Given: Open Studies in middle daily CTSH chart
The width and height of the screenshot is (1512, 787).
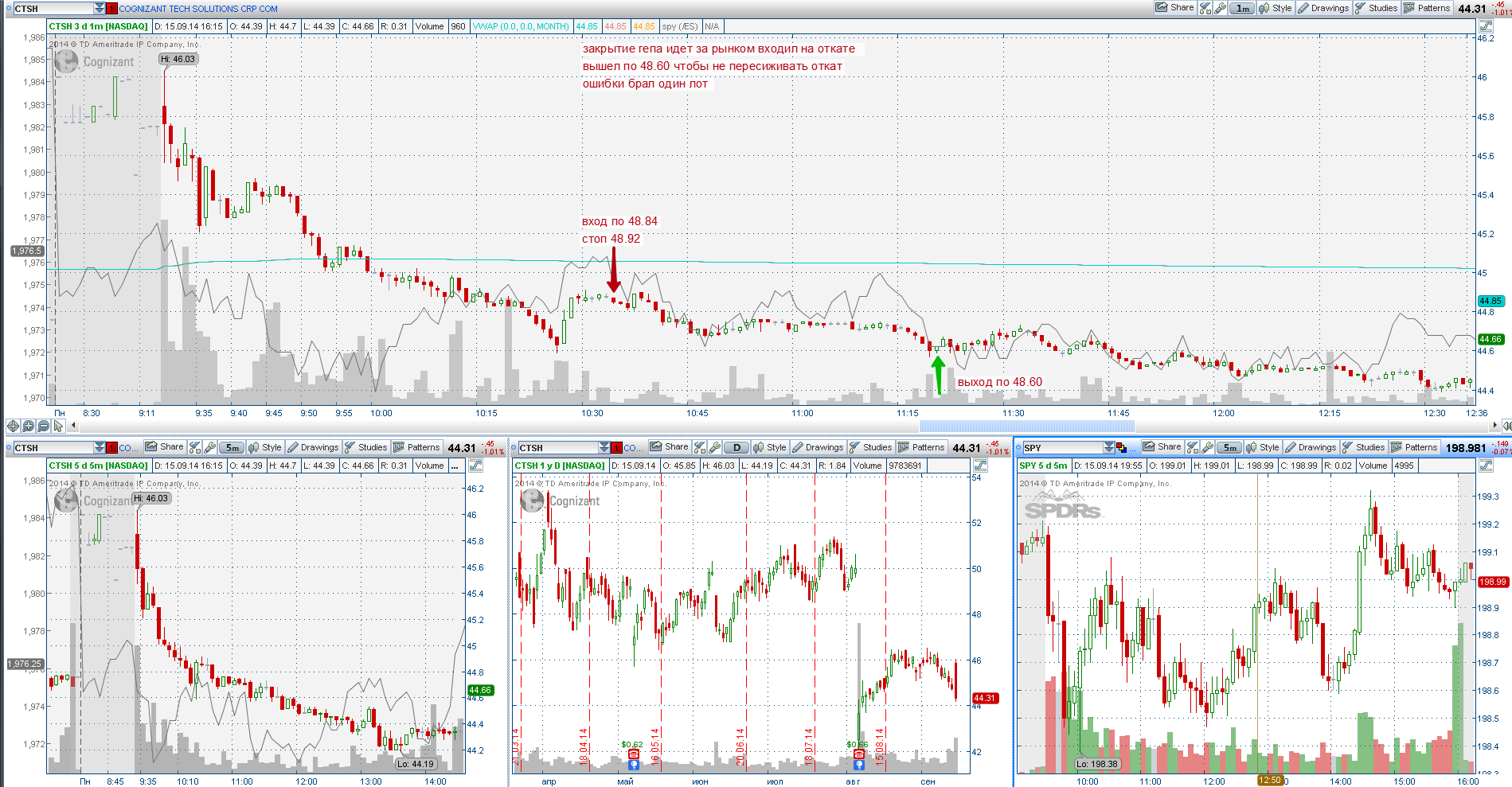Looking at the screenshot, I should [870, 447].
